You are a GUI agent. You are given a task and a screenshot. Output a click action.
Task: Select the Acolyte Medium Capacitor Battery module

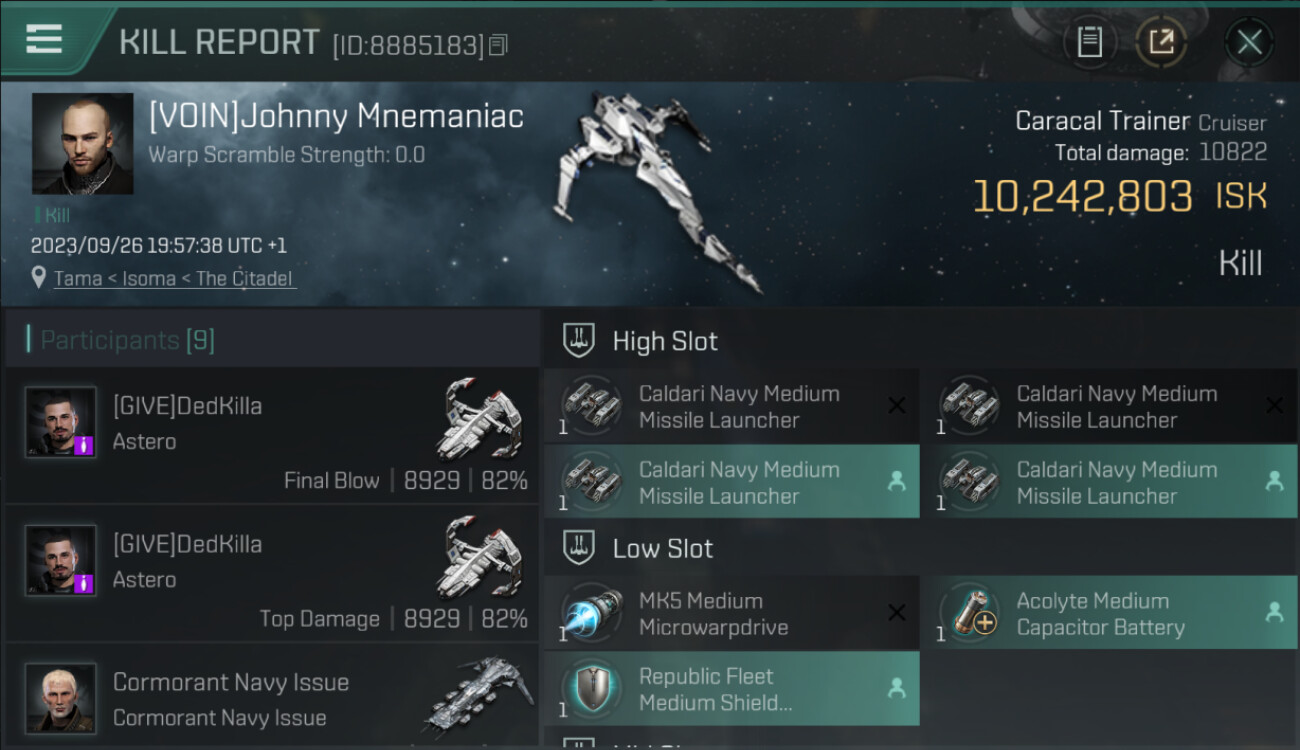click(x=1100, y=614)
